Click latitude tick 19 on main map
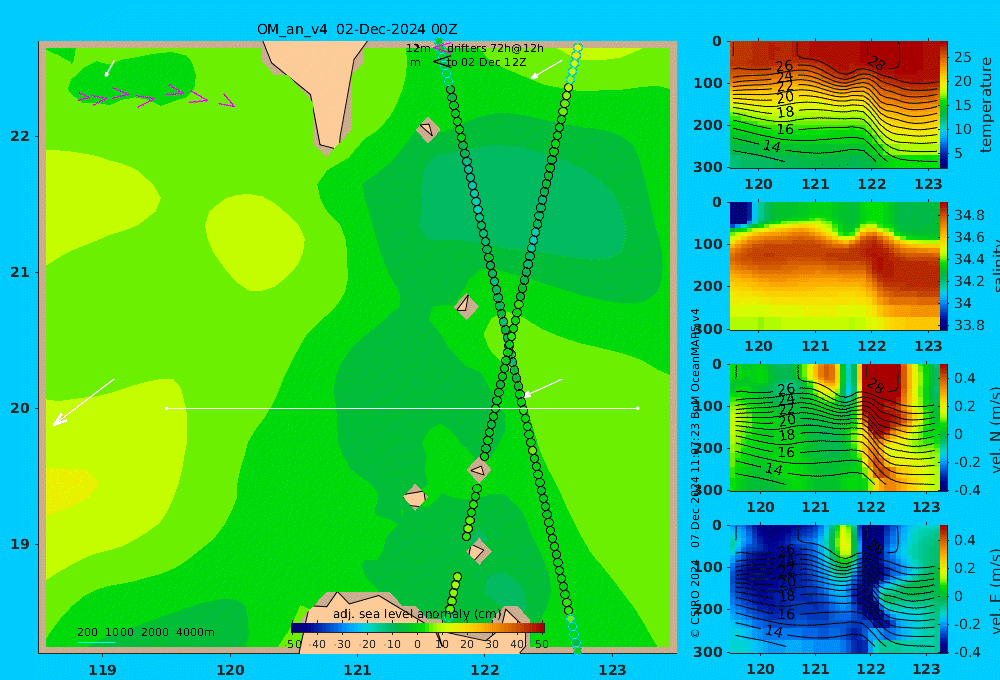This screenshot has height=680, width=1000. (x=20, y=544)
